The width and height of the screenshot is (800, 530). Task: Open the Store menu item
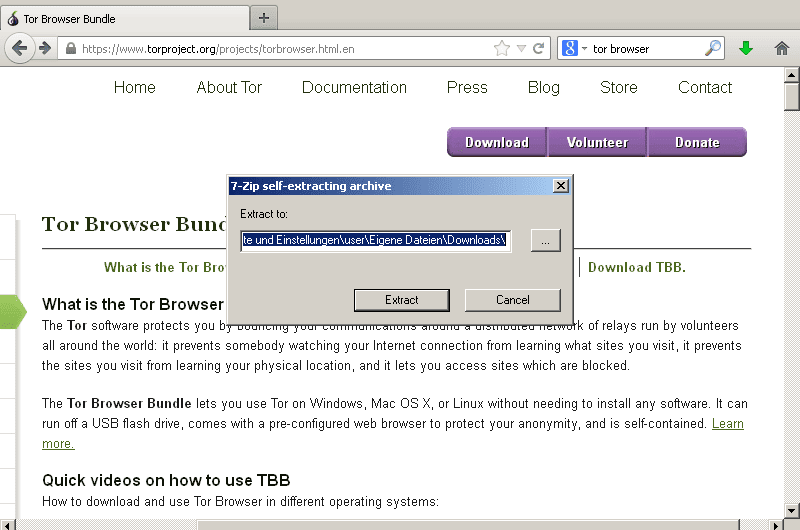tap(618, 87)
